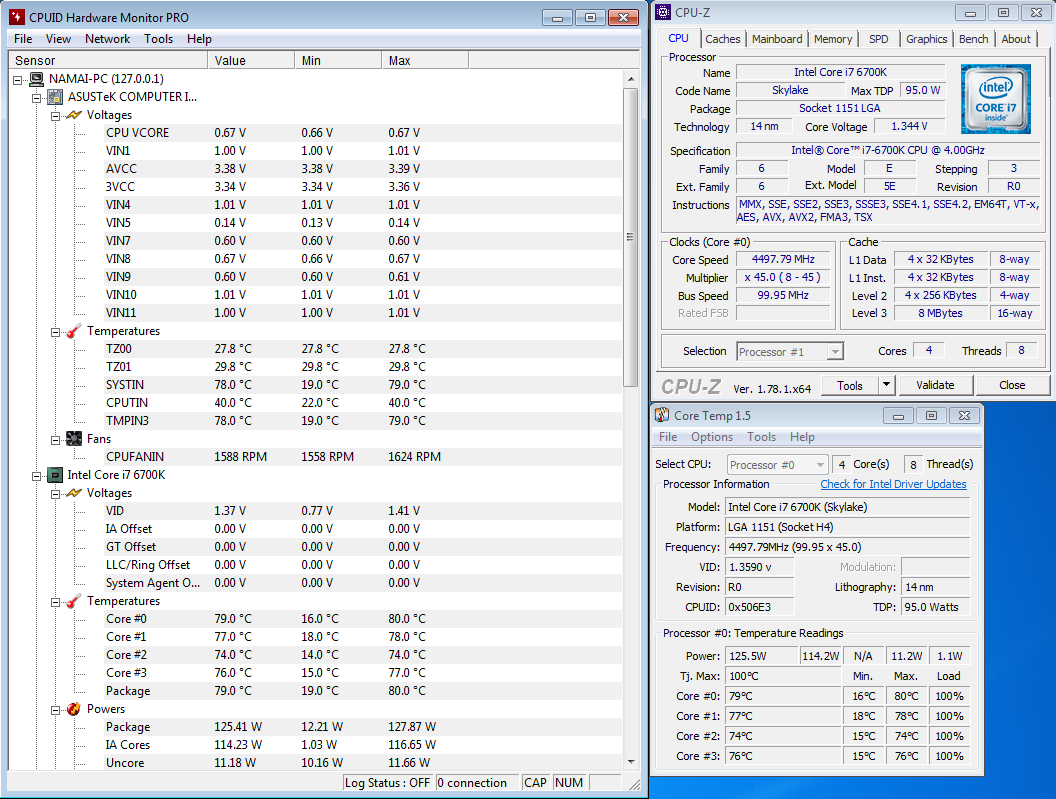
Task: Click the HWMonitor scrollbar up arrow
Action: pyautogui.click(x=631, y=79)
